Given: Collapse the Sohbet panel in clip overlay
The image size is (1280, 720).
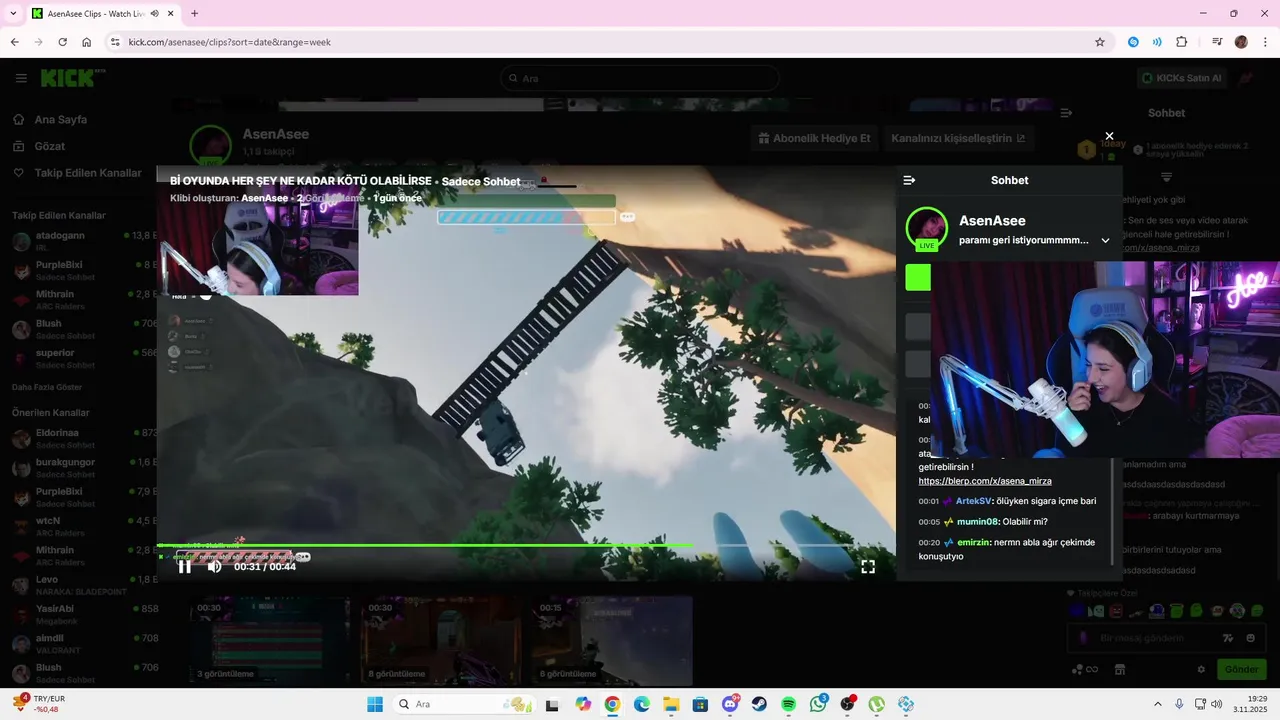Looking at the screenshot, I should pos(909,180).
